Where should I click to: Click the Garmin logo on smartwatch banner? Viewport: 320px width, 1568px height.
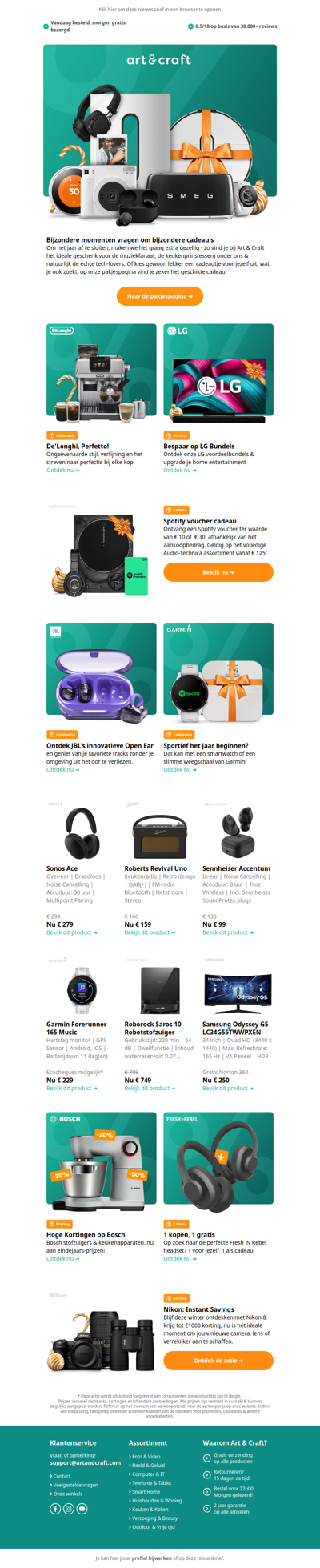pos(179,628)
